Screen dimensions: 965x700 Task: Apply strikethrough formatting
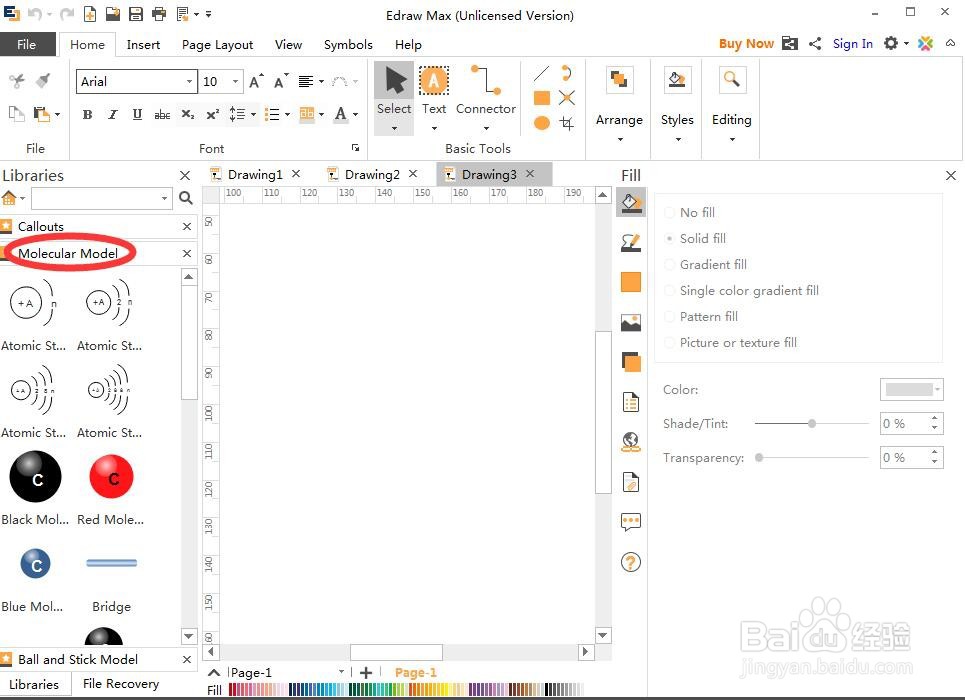coord(162,114)
